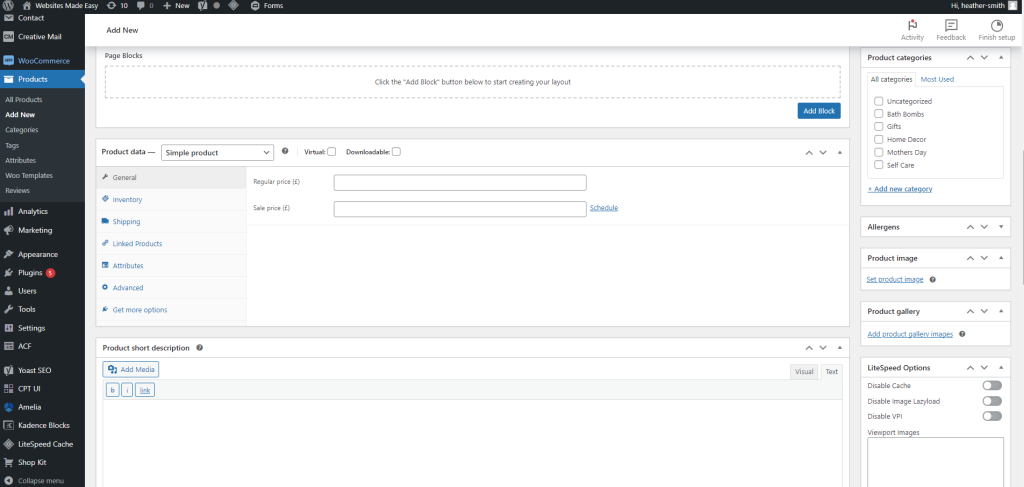Image resolution: width=1024 pixels, height=487 pixels.
Task: Click the Regular price input field
Action: coord(459,182)
